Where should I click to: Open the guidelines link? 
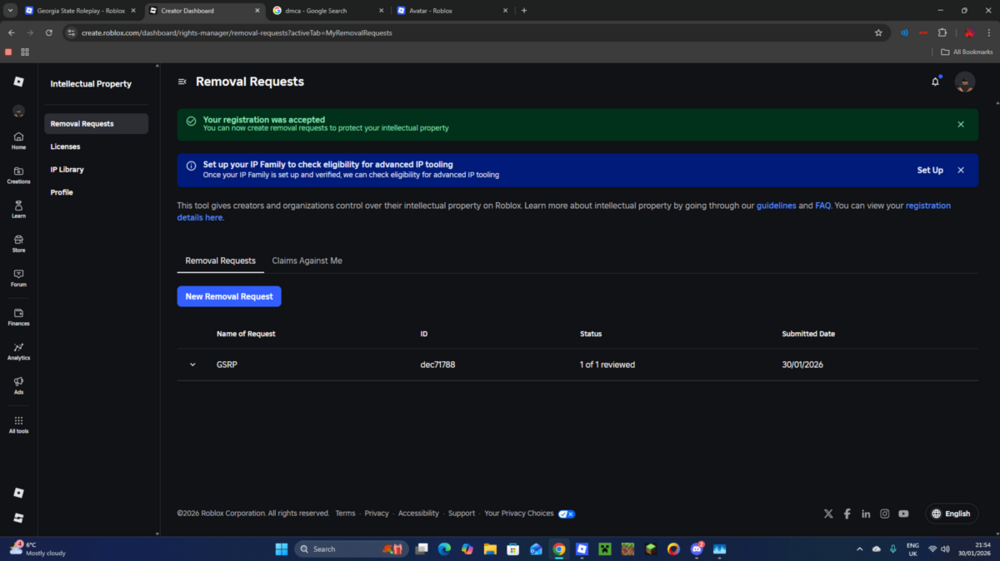[x=776, y=205]
